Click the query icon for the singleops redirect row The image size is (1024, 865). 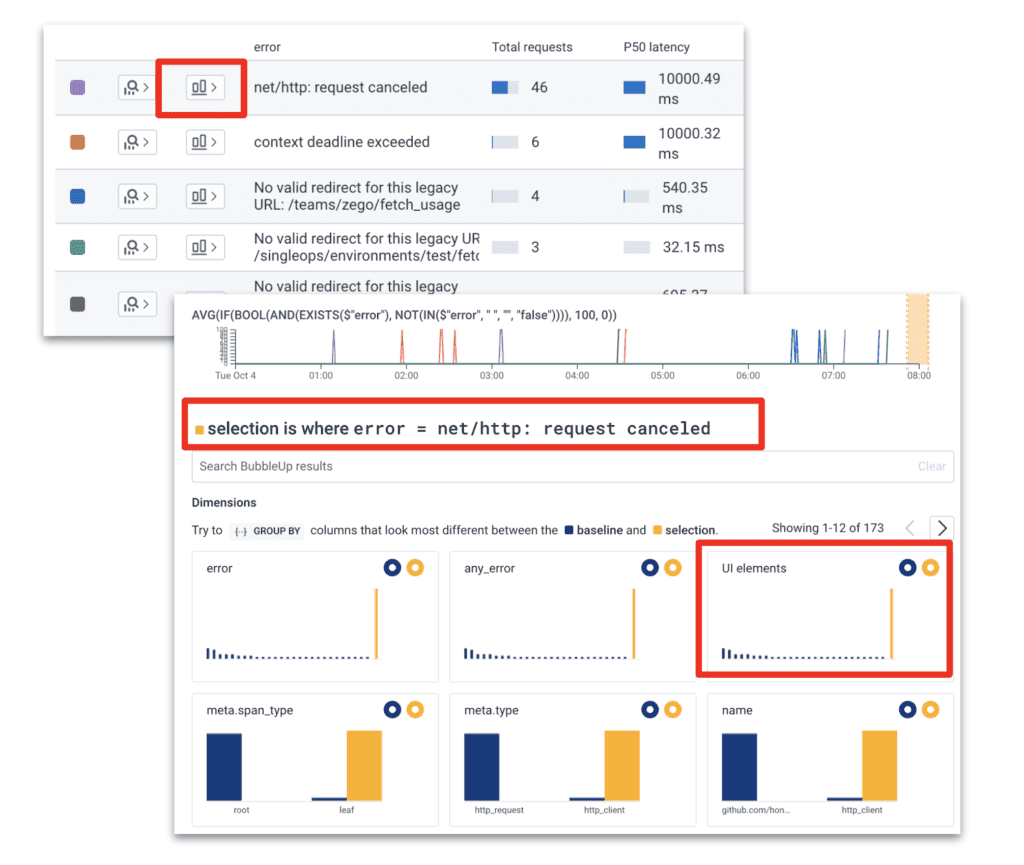136,247
